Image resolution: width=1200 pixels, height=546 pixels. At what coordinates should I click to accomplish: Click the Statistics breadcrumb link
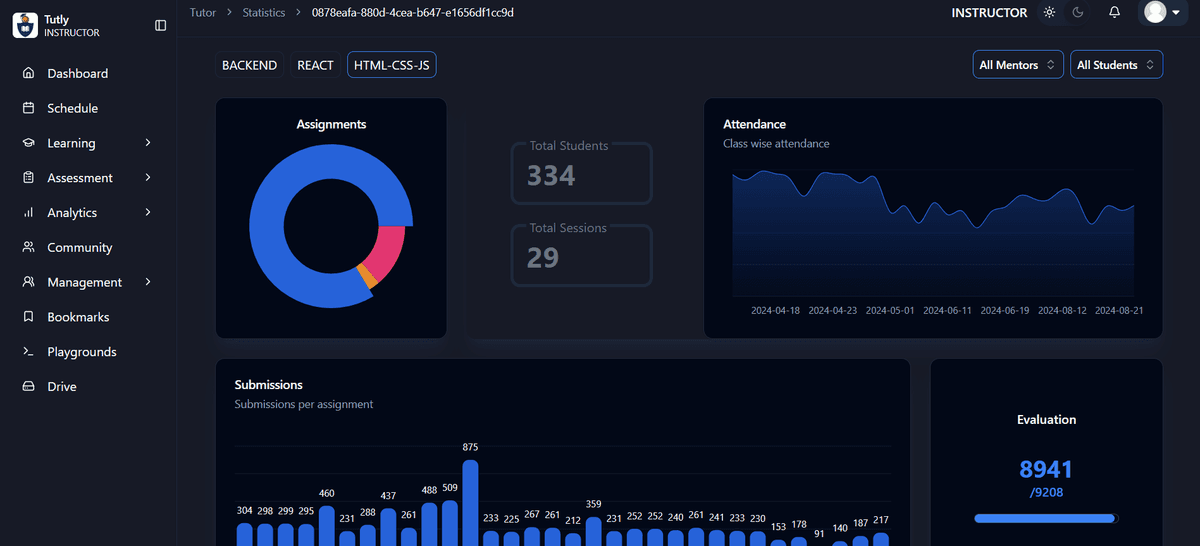click(264, 12)
